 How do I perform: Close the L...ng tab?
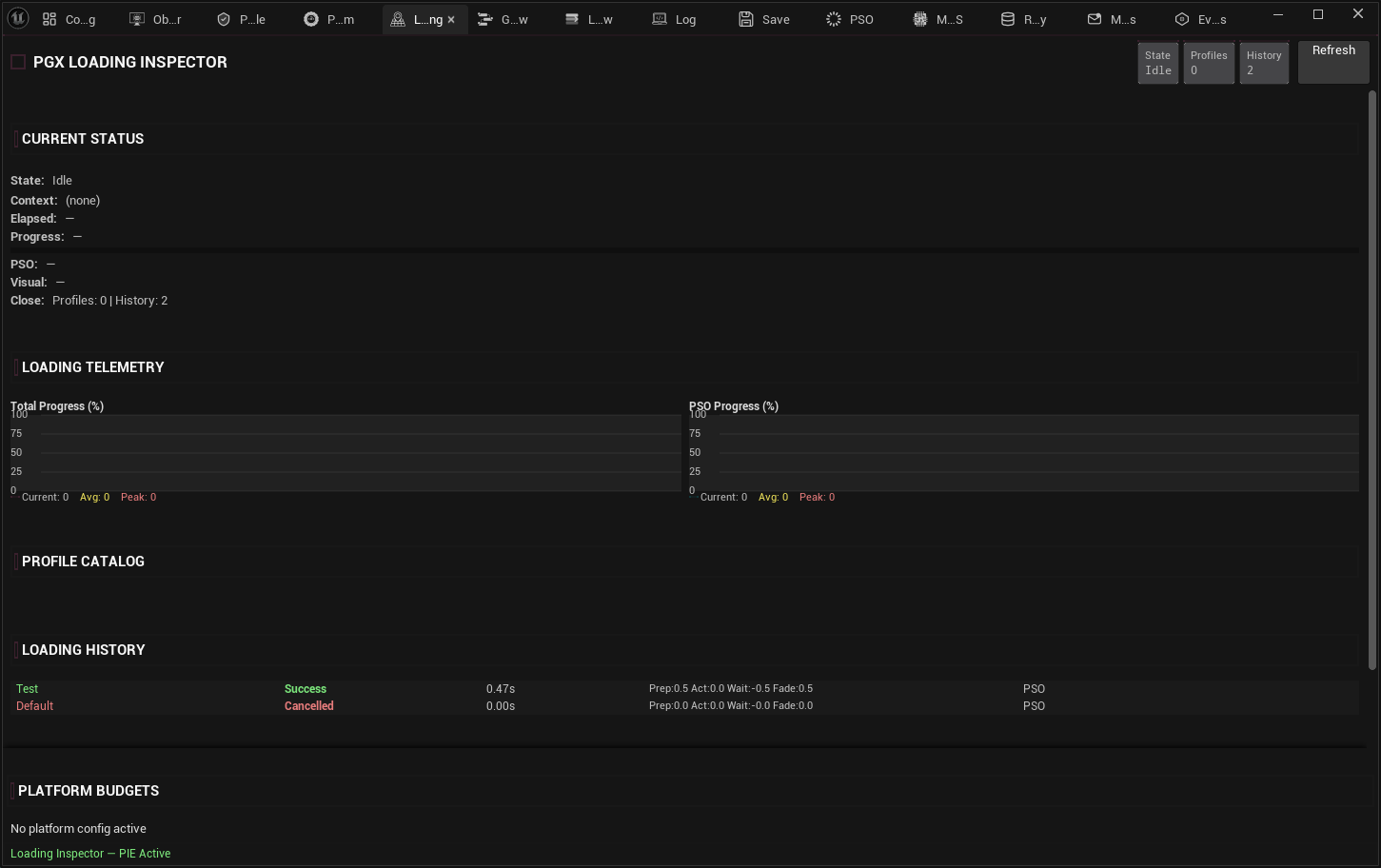(x=451, y=19)
